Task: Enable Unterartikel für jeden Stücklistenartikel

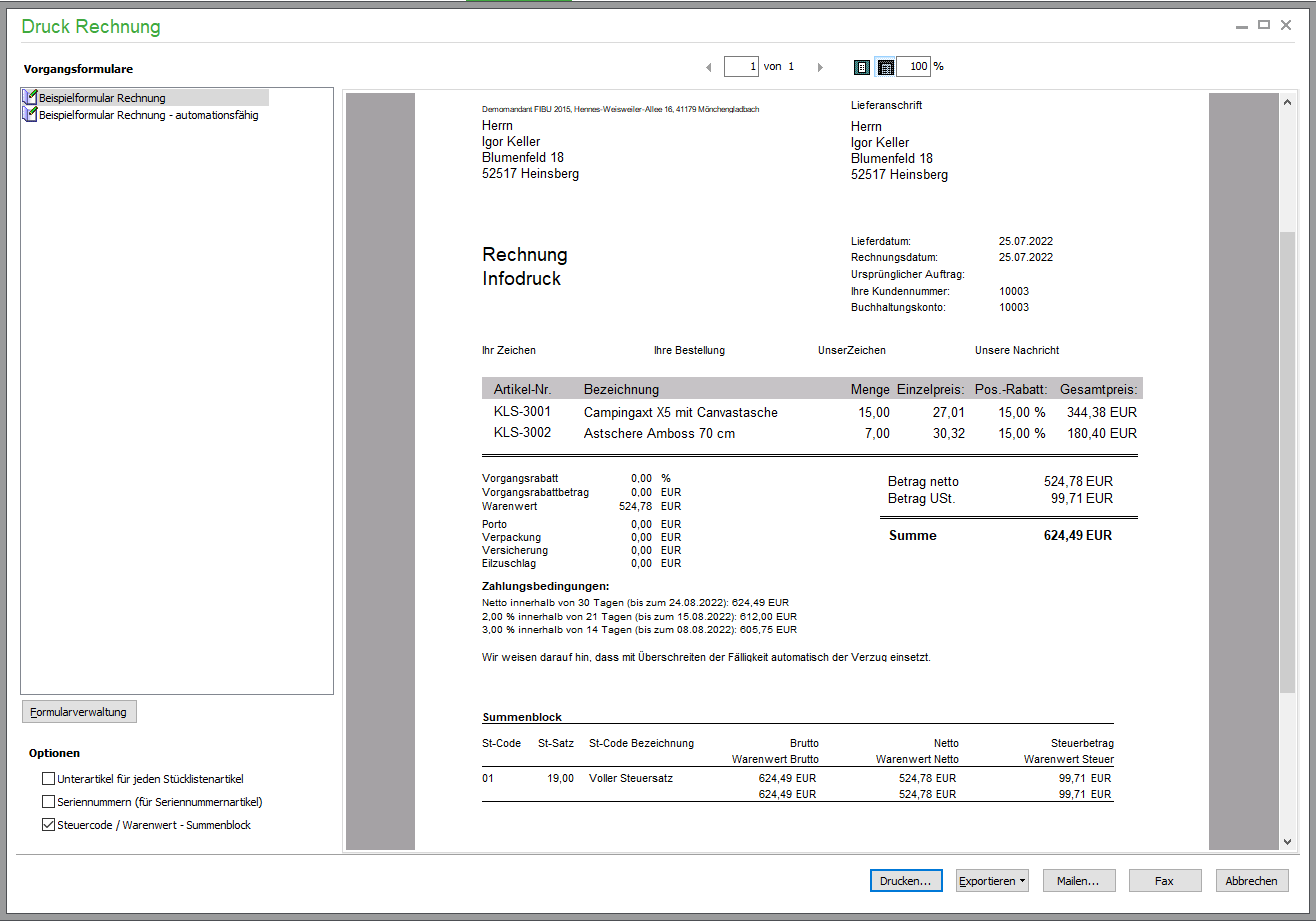Action: [x=48, y=778]
